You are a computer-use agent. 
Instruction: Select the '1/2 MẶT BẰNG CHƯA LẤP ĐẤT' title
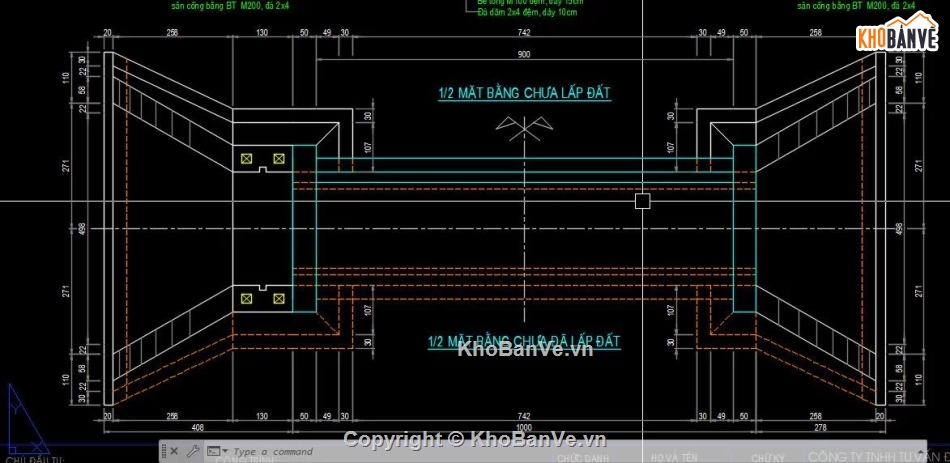(524, 93)
